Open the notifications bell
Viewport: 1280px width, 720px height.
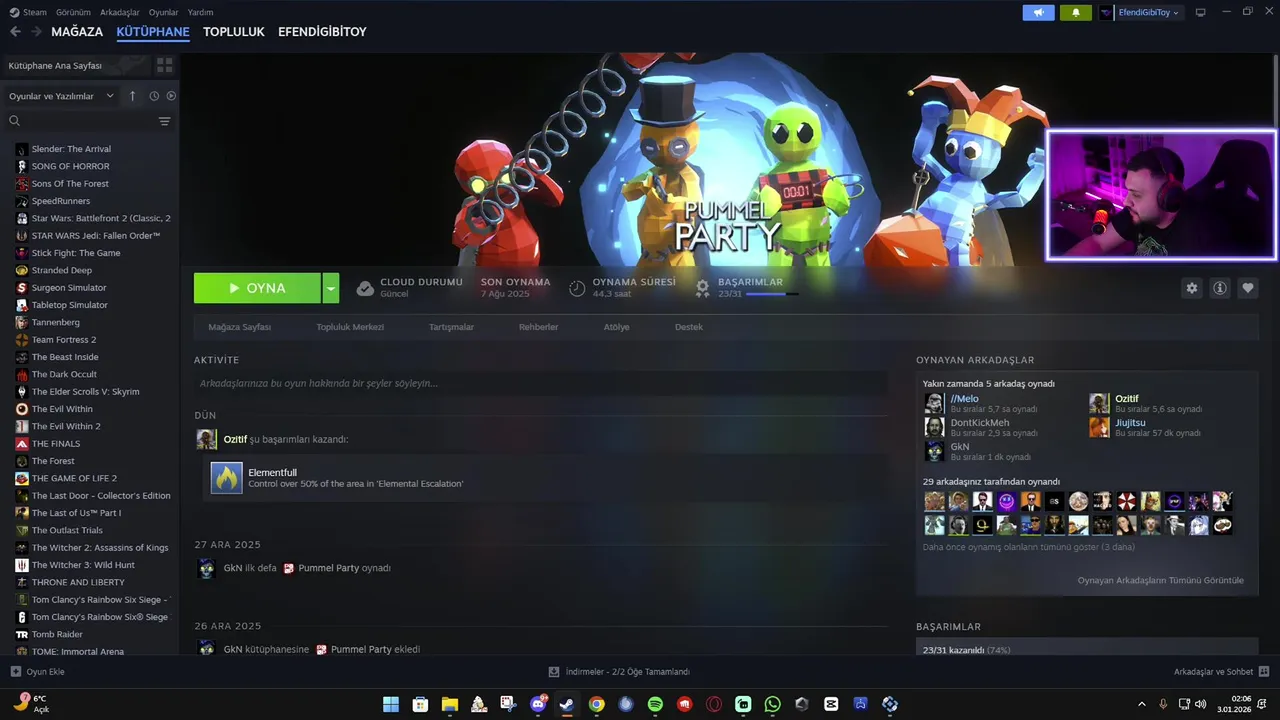pos(1076,13)
